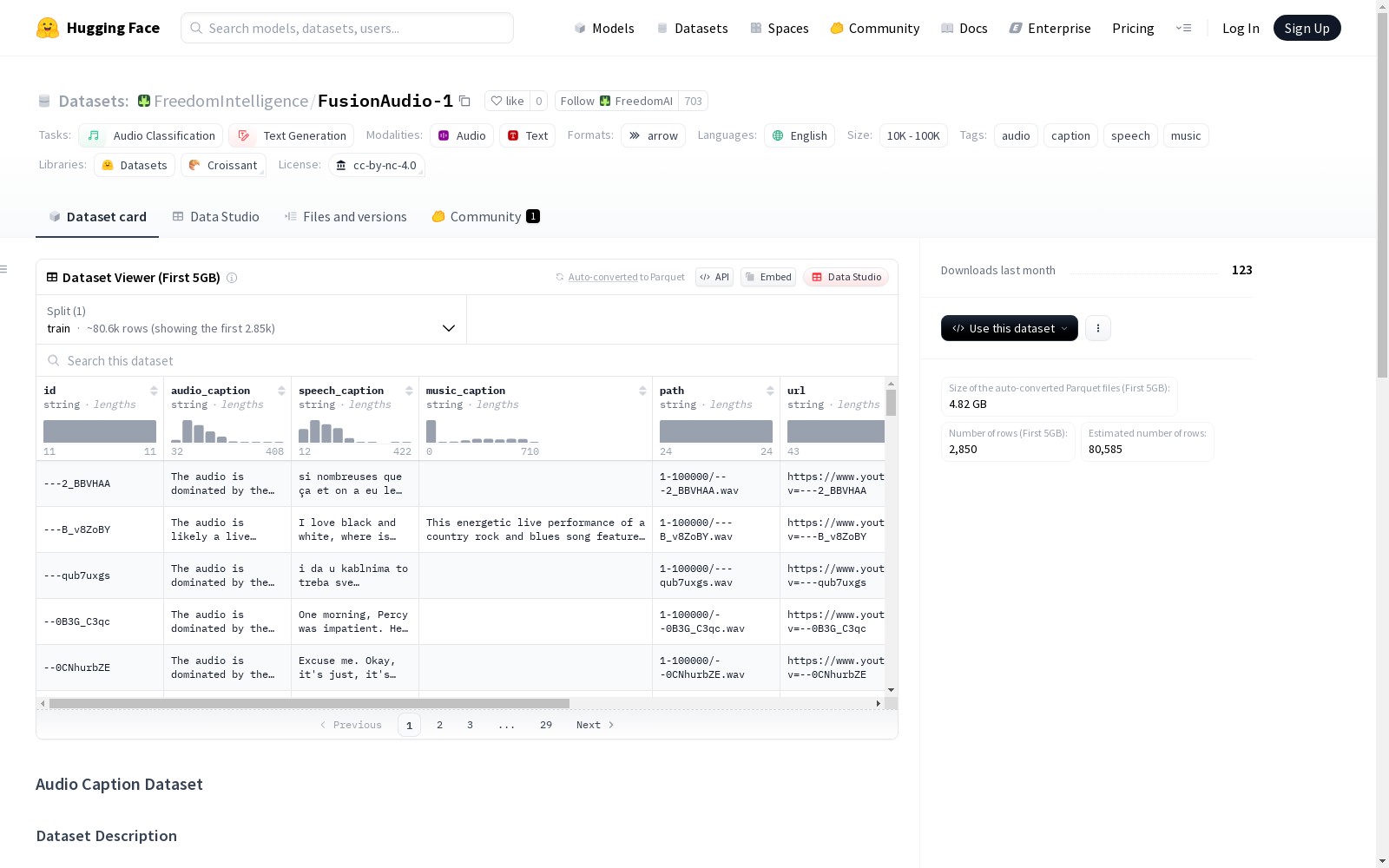Click the speech_caption length histogram

355,431
